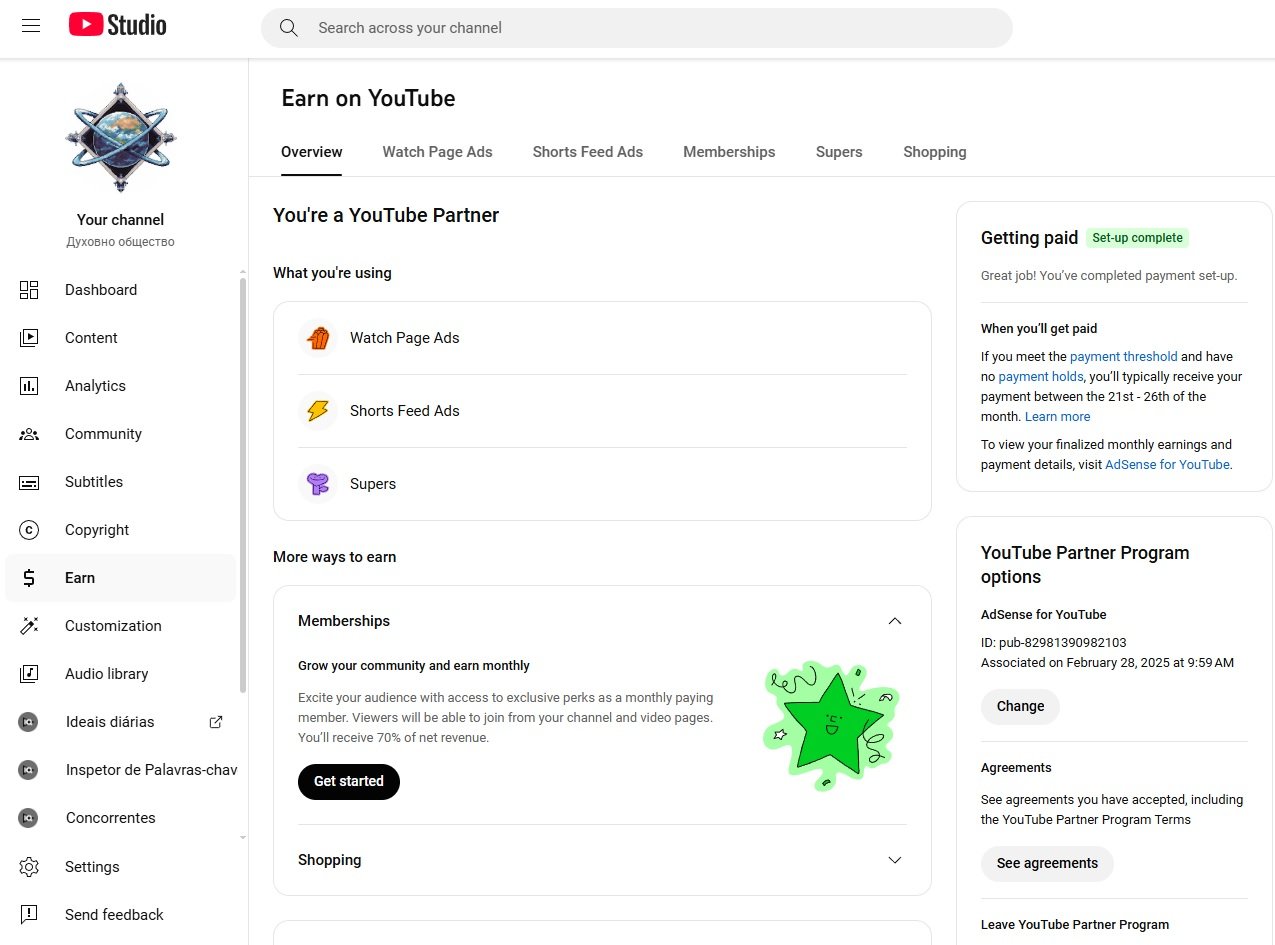Switch to the Memberships tab
Screen dimensions: 1275x945
pos(729,152)
